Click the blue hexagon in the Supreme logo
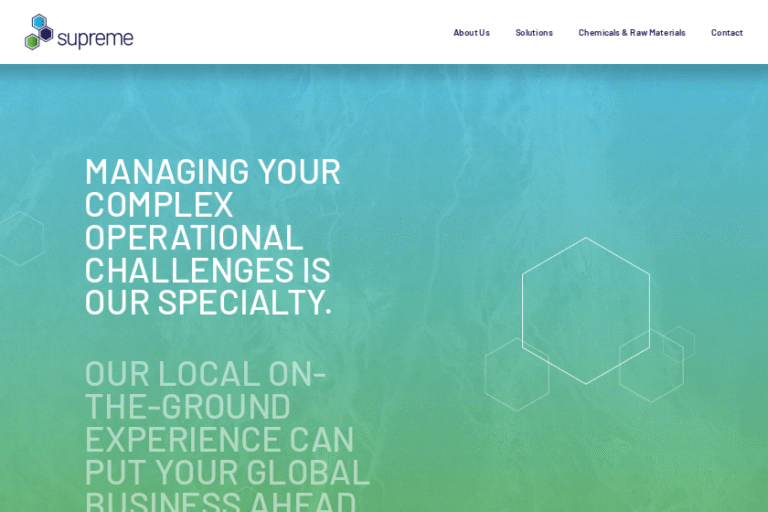 coord(39,22)
